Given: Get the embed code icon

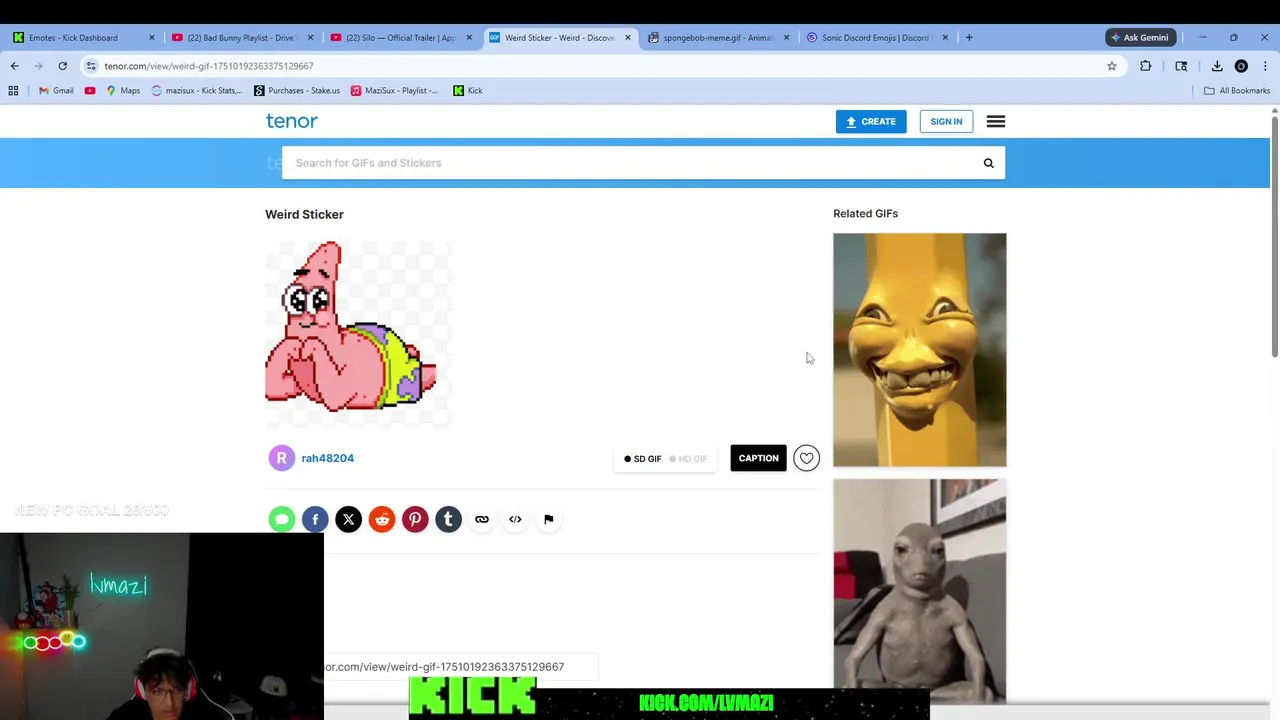Looking at the screenshot, I should pos(515,519).
